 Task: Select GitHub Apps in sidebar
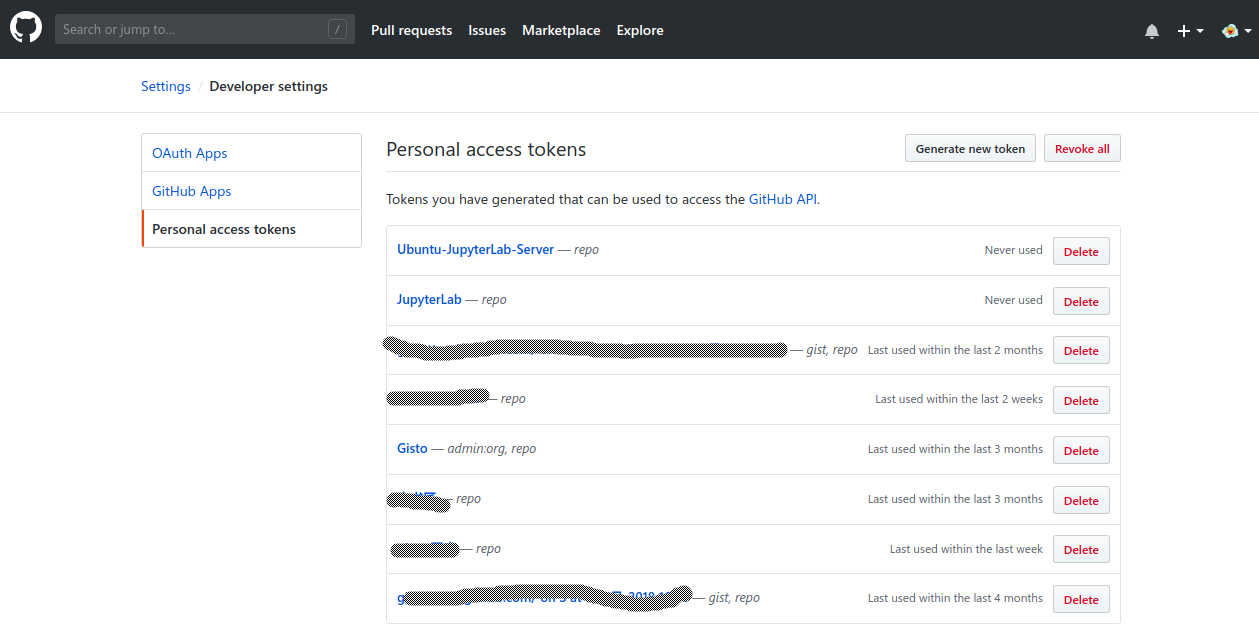point(251,191)
